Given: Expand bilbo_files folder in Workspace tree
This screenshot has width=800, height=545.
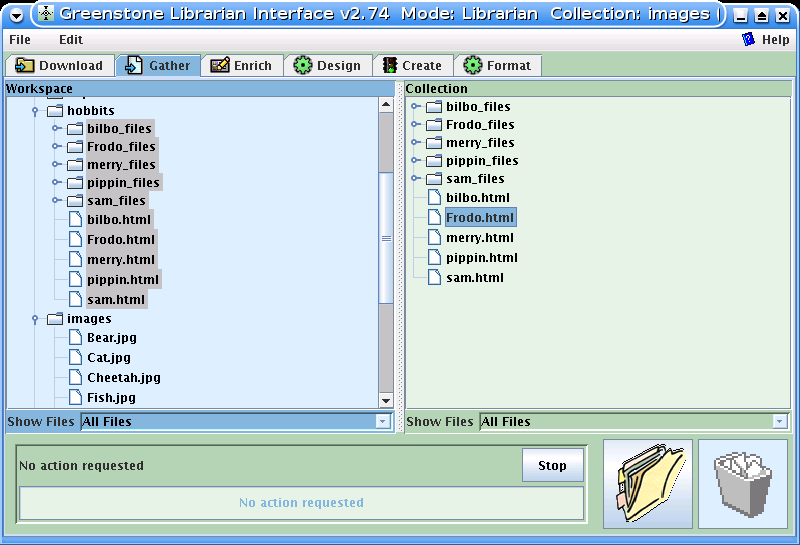Looking at the screenshot, I should (56, 128).
